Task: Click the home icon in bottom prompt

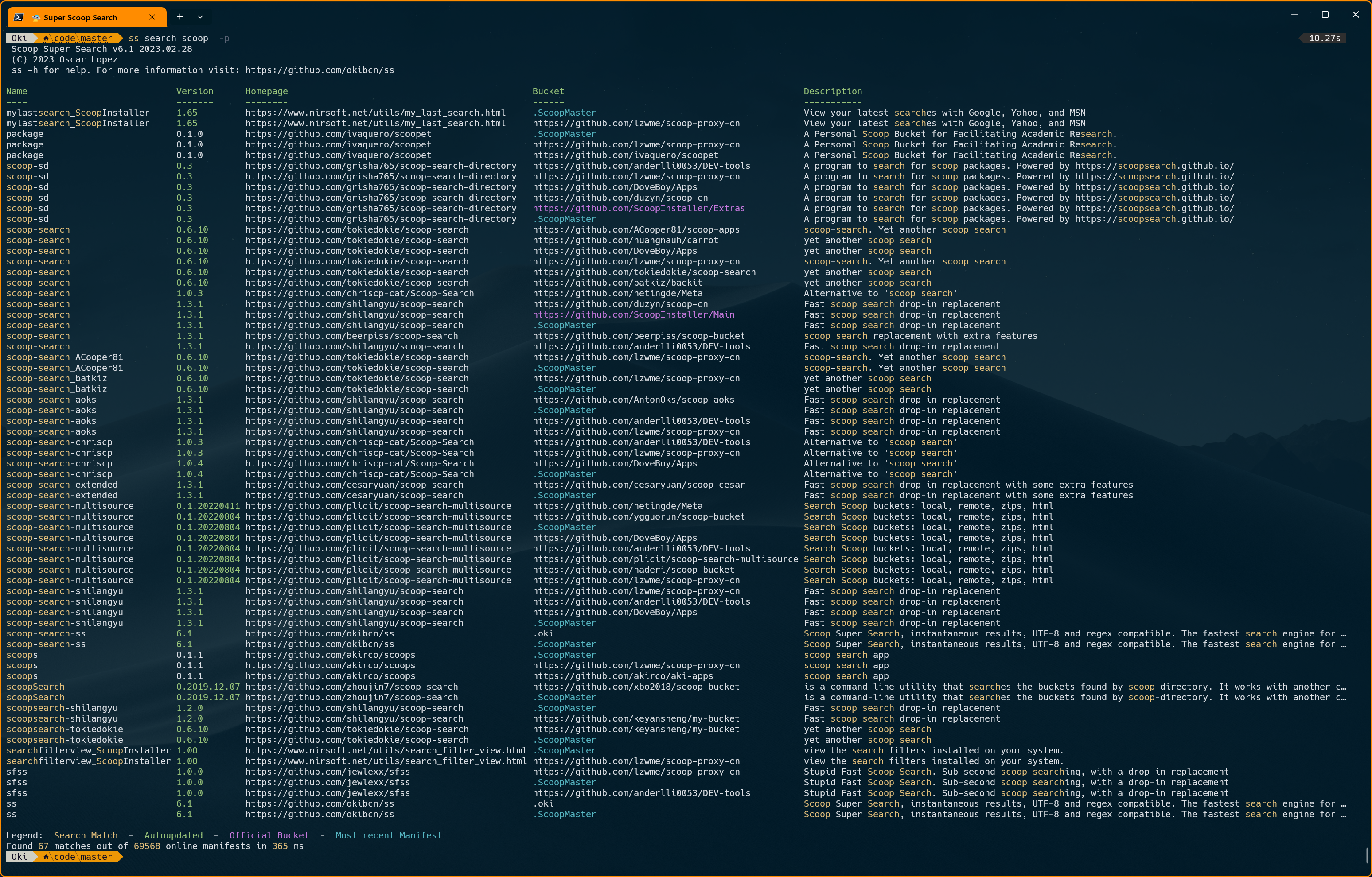Action: pyautogui.click(x=46, y=857)
